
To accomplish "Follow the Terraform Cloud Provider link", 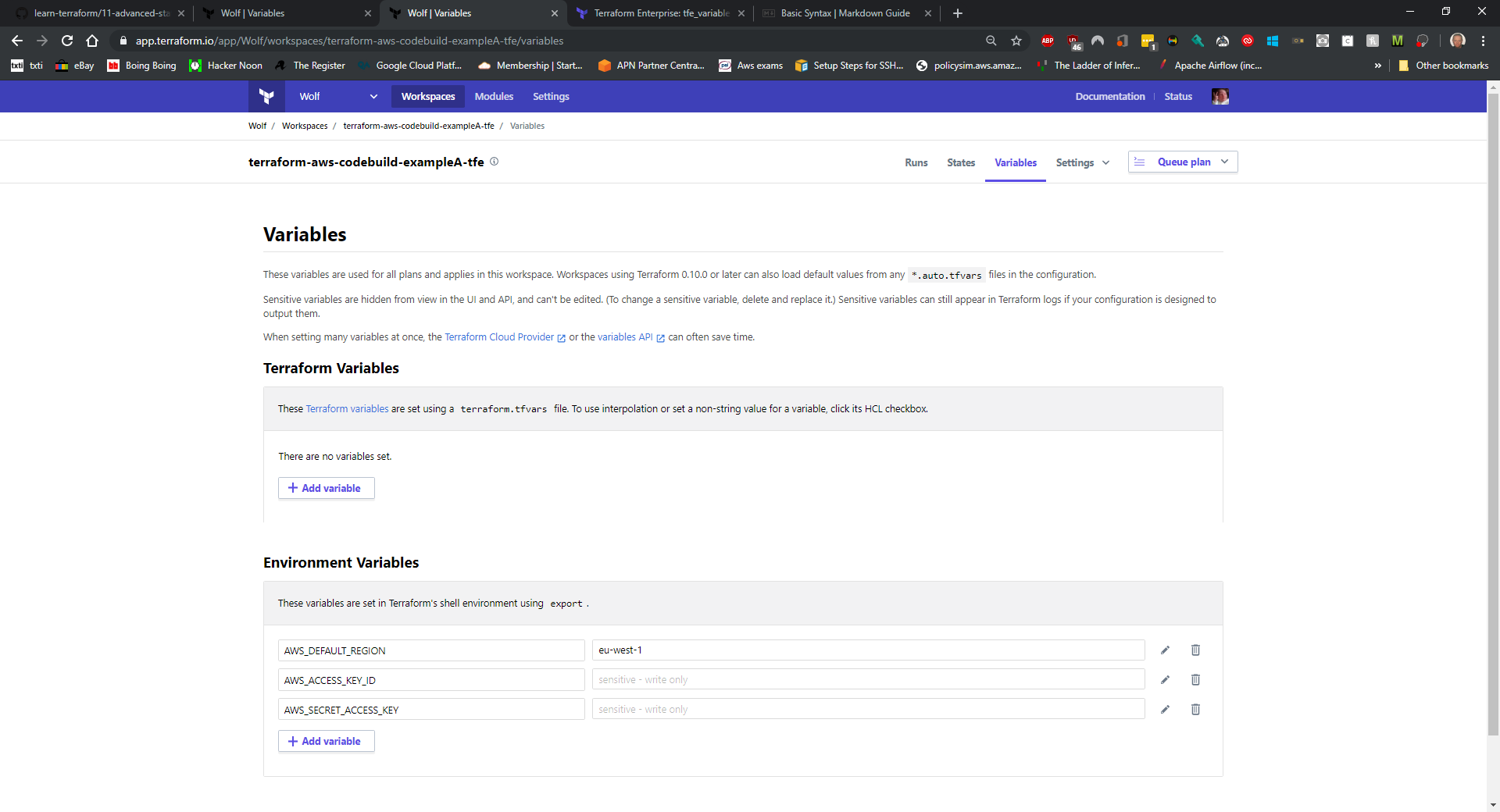I will [505, 337].
